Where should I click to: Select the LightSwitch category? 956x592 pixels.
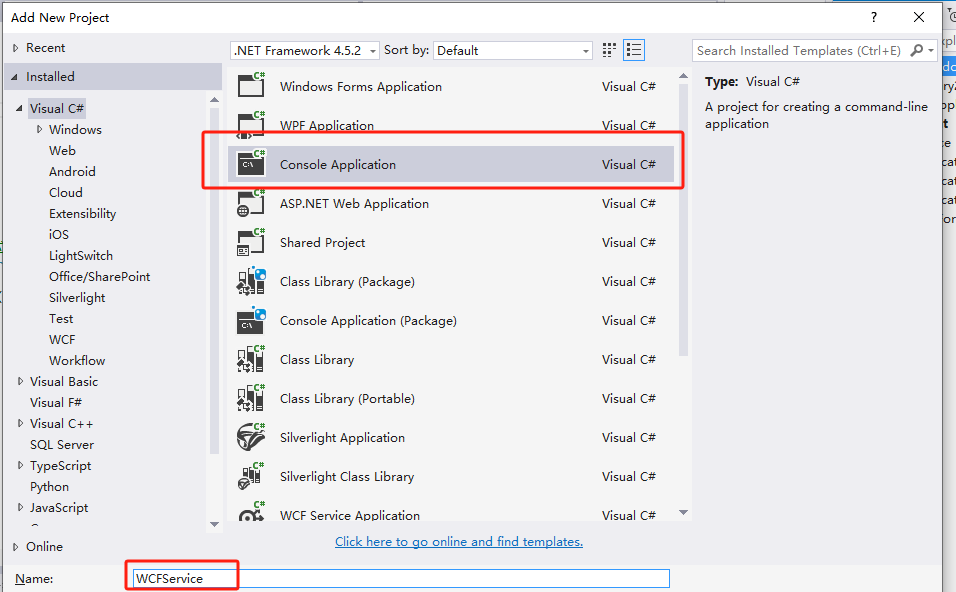tap(80, 255)
